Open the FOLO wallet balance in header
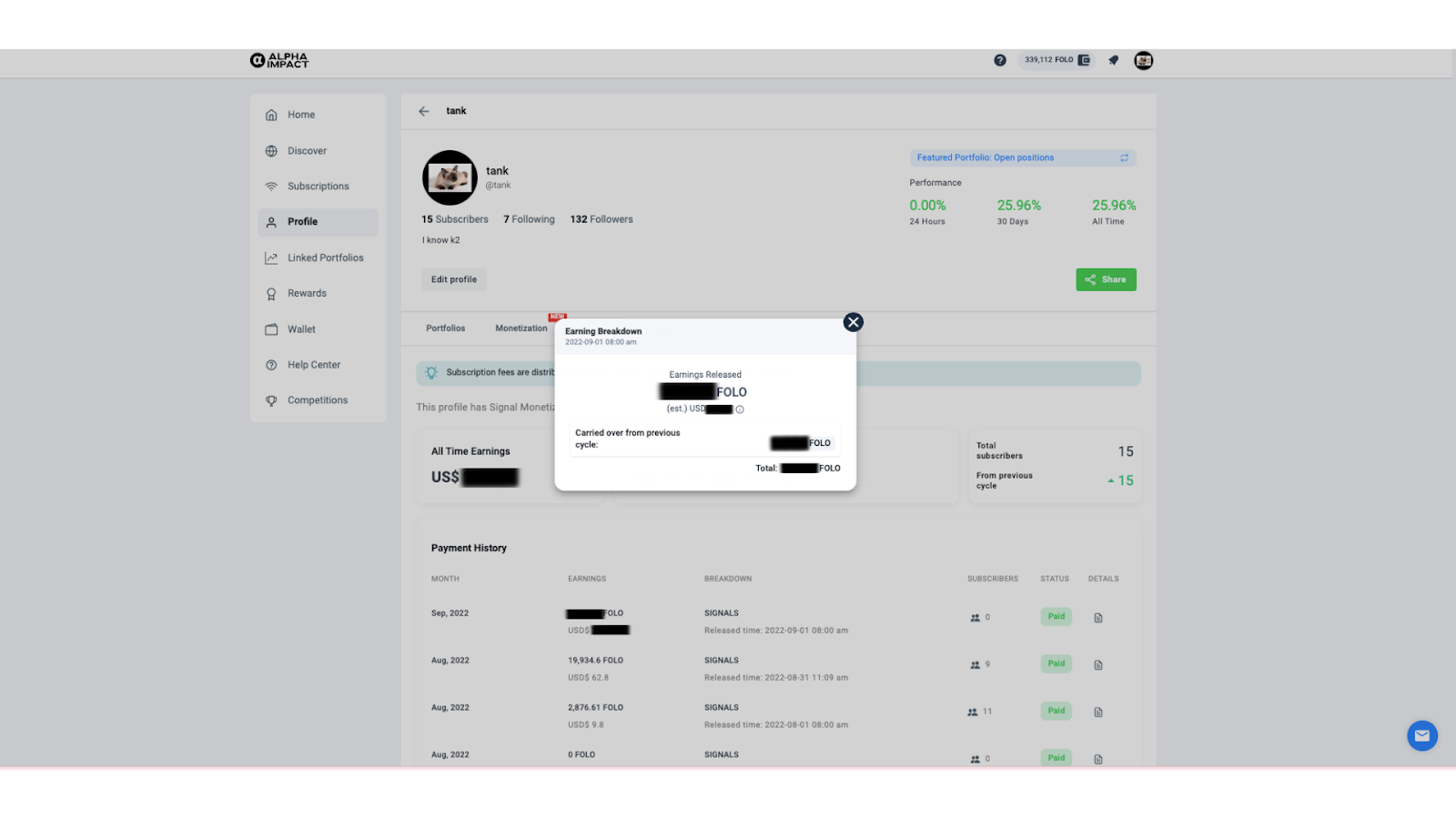Image resolution: width=1456 pixels, height=819 pixels. tap(1057, 60)
